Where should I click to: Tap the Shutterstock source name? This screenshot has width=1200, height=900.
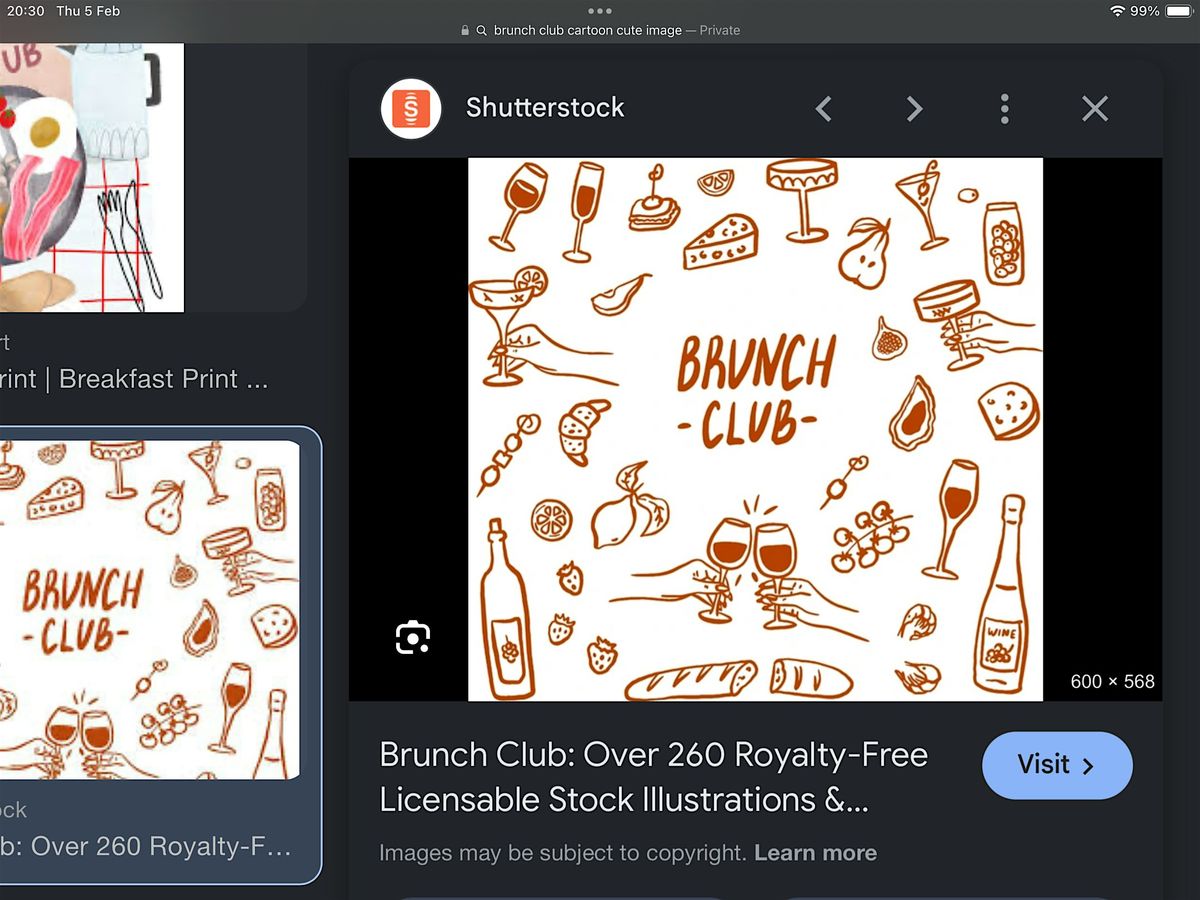(x=545, y=108)
